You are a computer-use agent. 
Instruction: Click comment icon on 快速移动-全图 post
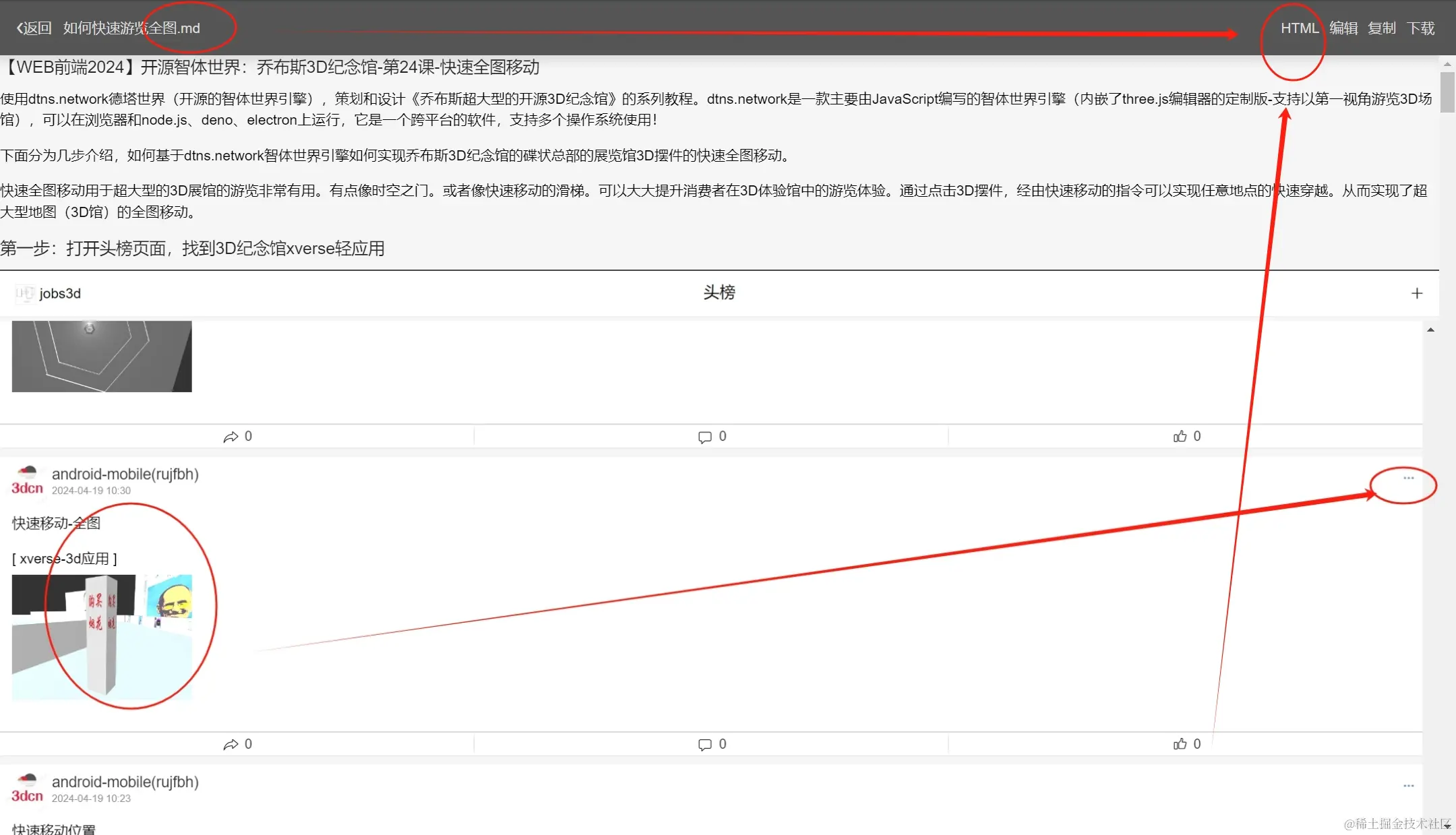point(705,744)
